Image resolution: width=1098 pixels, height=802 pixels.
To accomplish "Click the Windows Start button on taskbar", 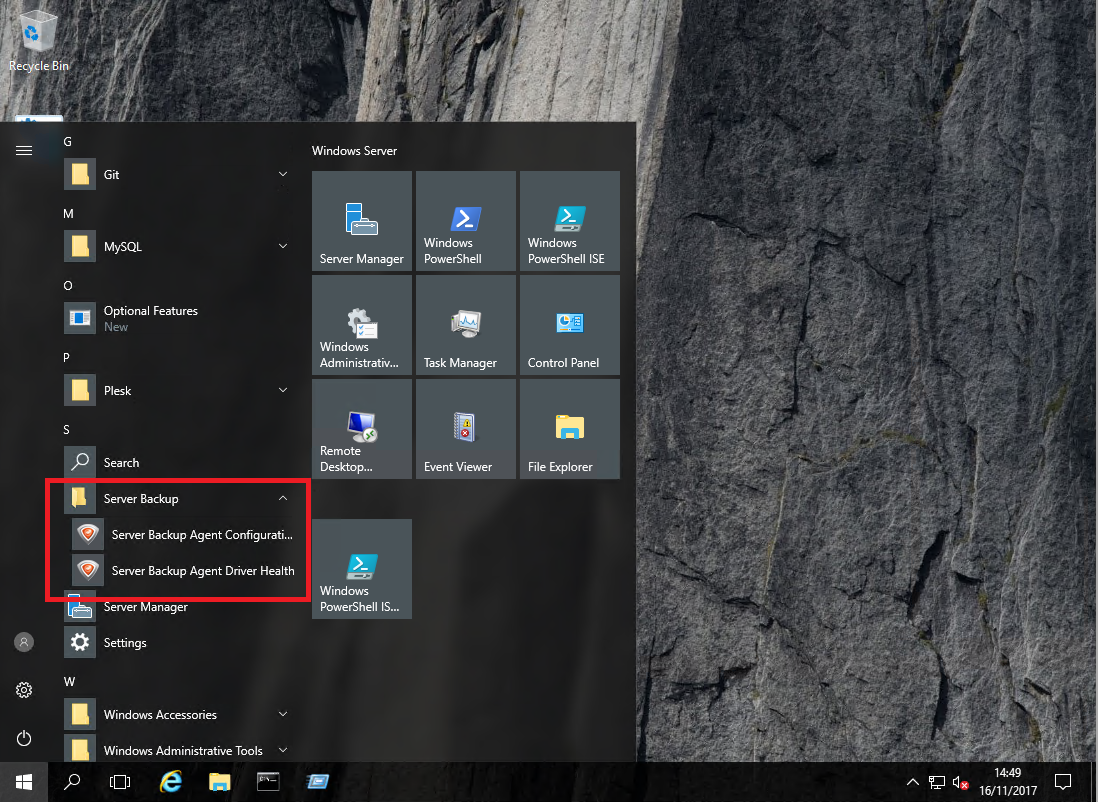I will click(x=24, y=782).
